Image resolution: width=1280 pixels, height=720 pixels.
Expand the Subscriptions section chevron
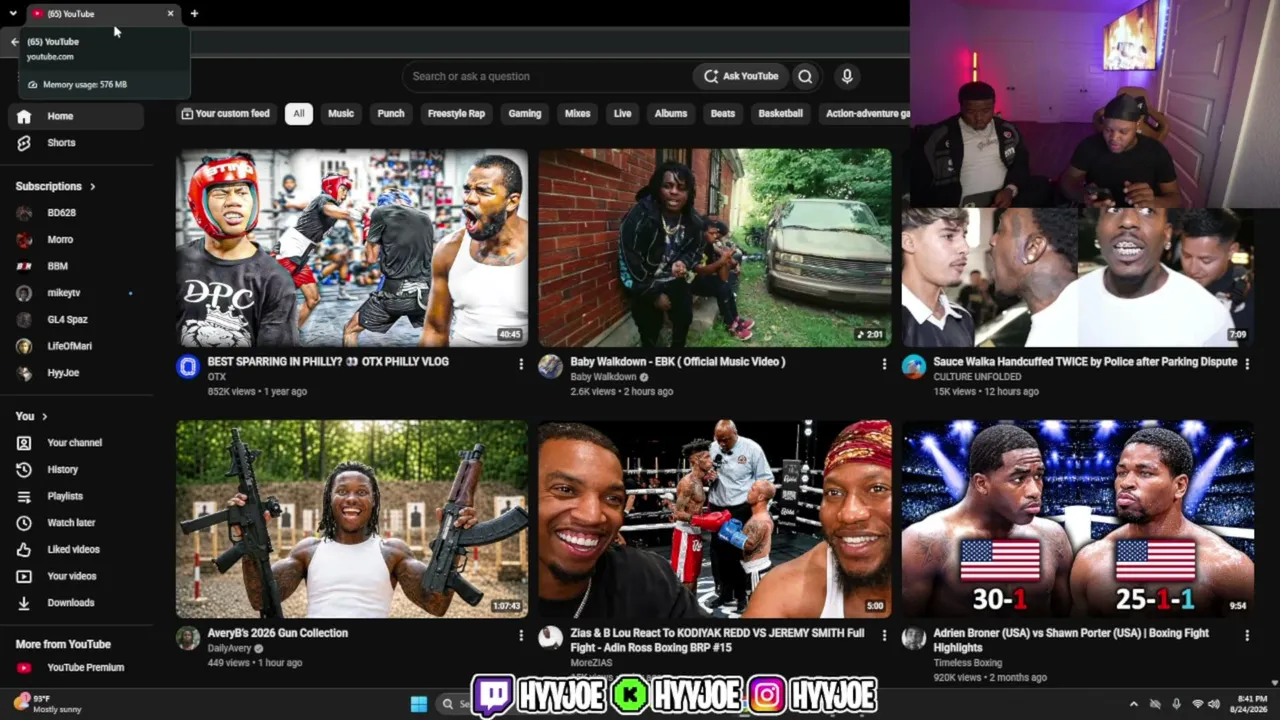point(93,186)
